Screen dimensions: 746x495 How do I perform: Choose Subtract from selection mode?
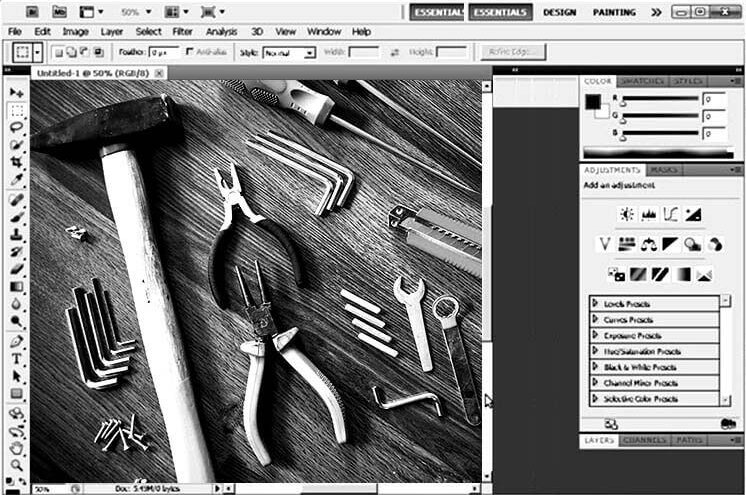tap(85, 52)
